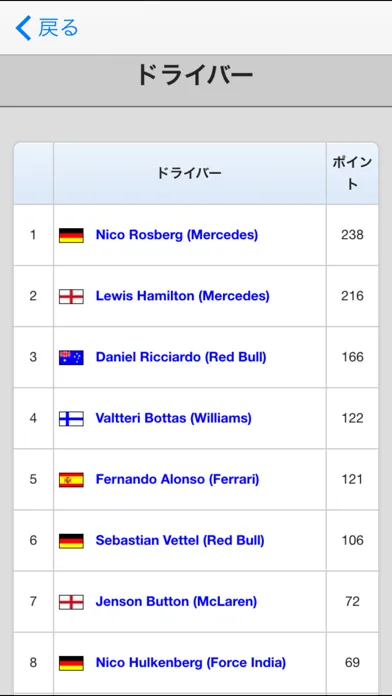Open Sebastian Vettel (Red Bull) link

tap(180, 540)
